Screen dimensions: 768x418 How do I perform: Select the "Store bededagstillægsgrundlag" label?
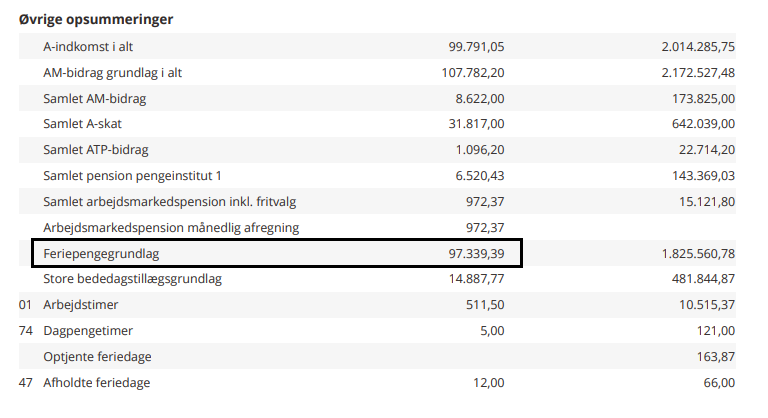[132, 279]
